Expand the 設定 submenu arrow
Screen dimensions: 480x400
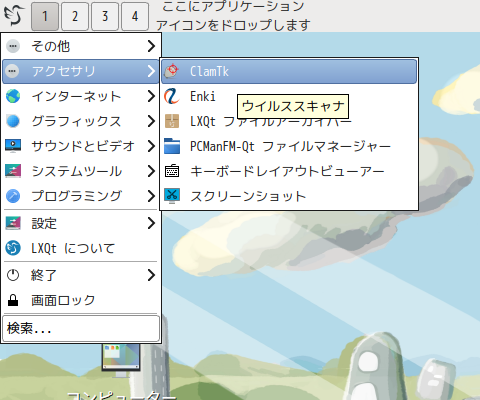click(x=151, y=223)
